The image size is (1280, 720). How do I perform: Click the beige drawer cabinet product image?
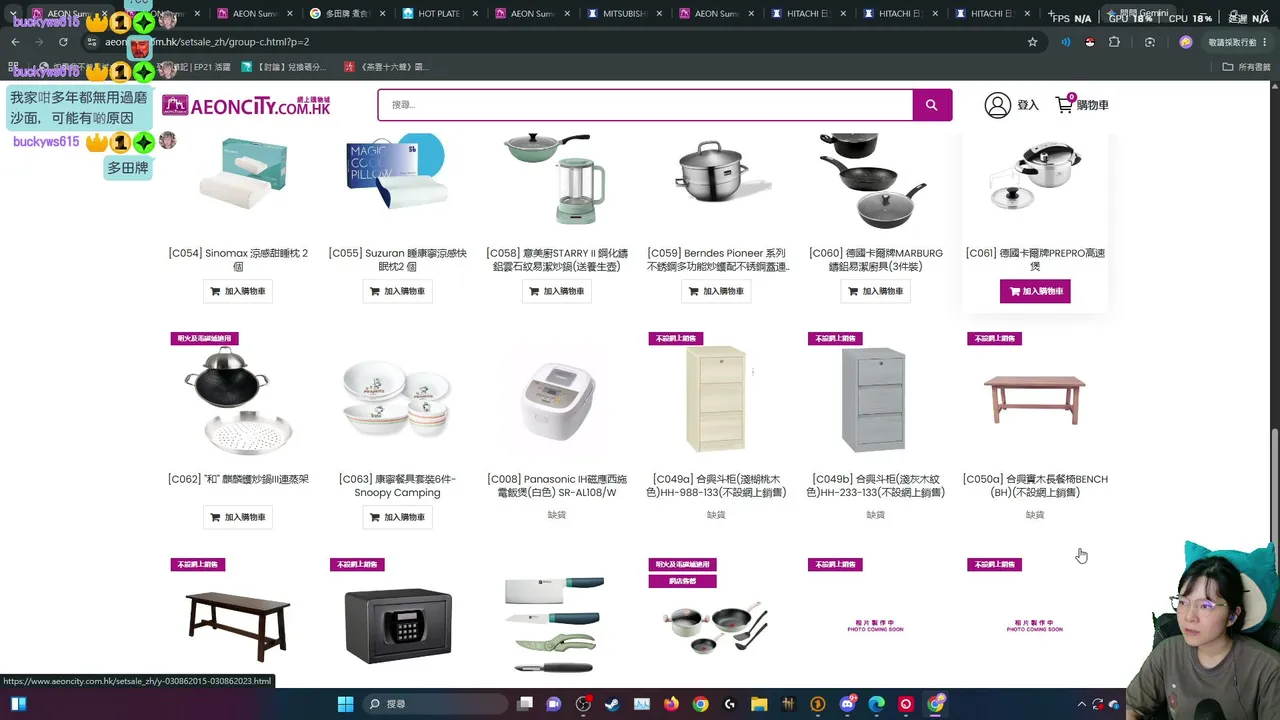point(716,399)
